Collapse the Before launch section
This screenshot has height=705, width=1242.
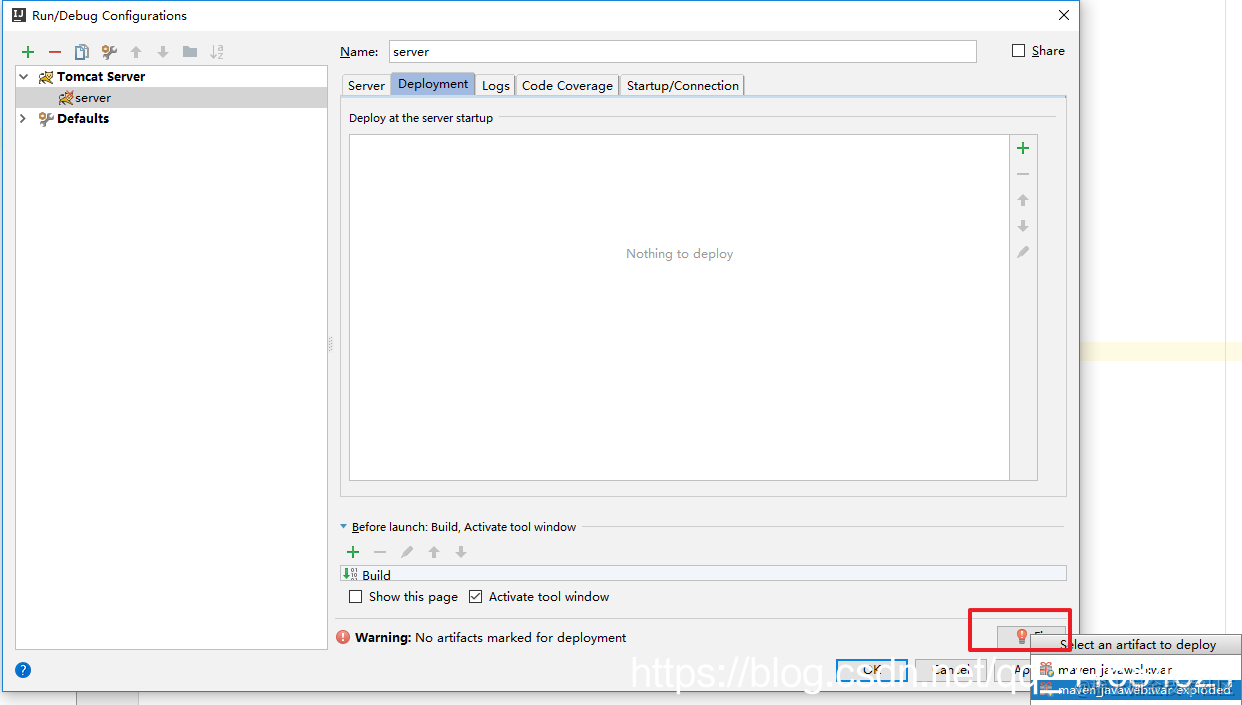point(344,527)
